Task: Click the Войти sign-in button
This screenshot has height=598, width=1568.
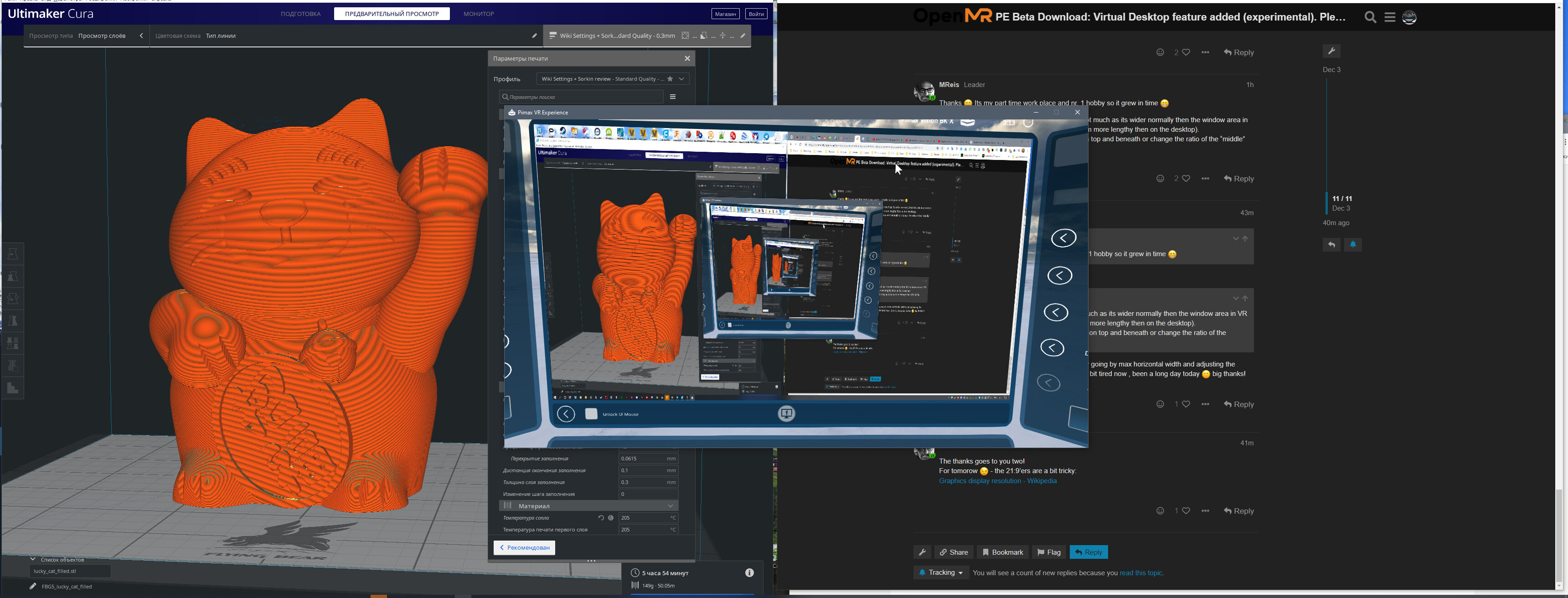Action: (x=756, y=13)
